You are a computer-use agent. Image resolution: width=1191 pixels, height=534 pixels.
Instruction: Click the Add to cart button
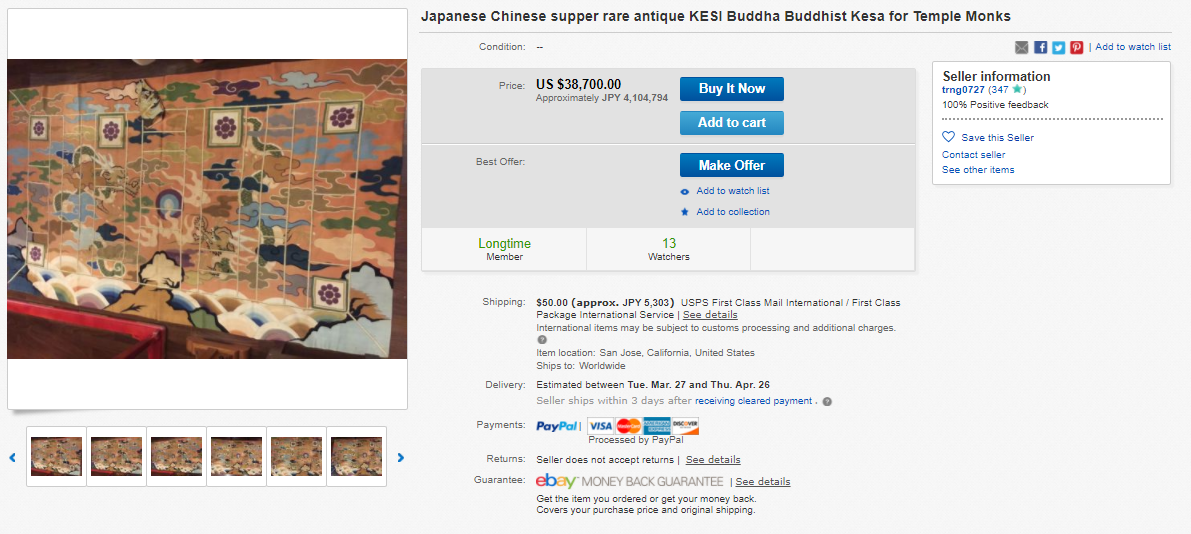click(x=731, y=122)
